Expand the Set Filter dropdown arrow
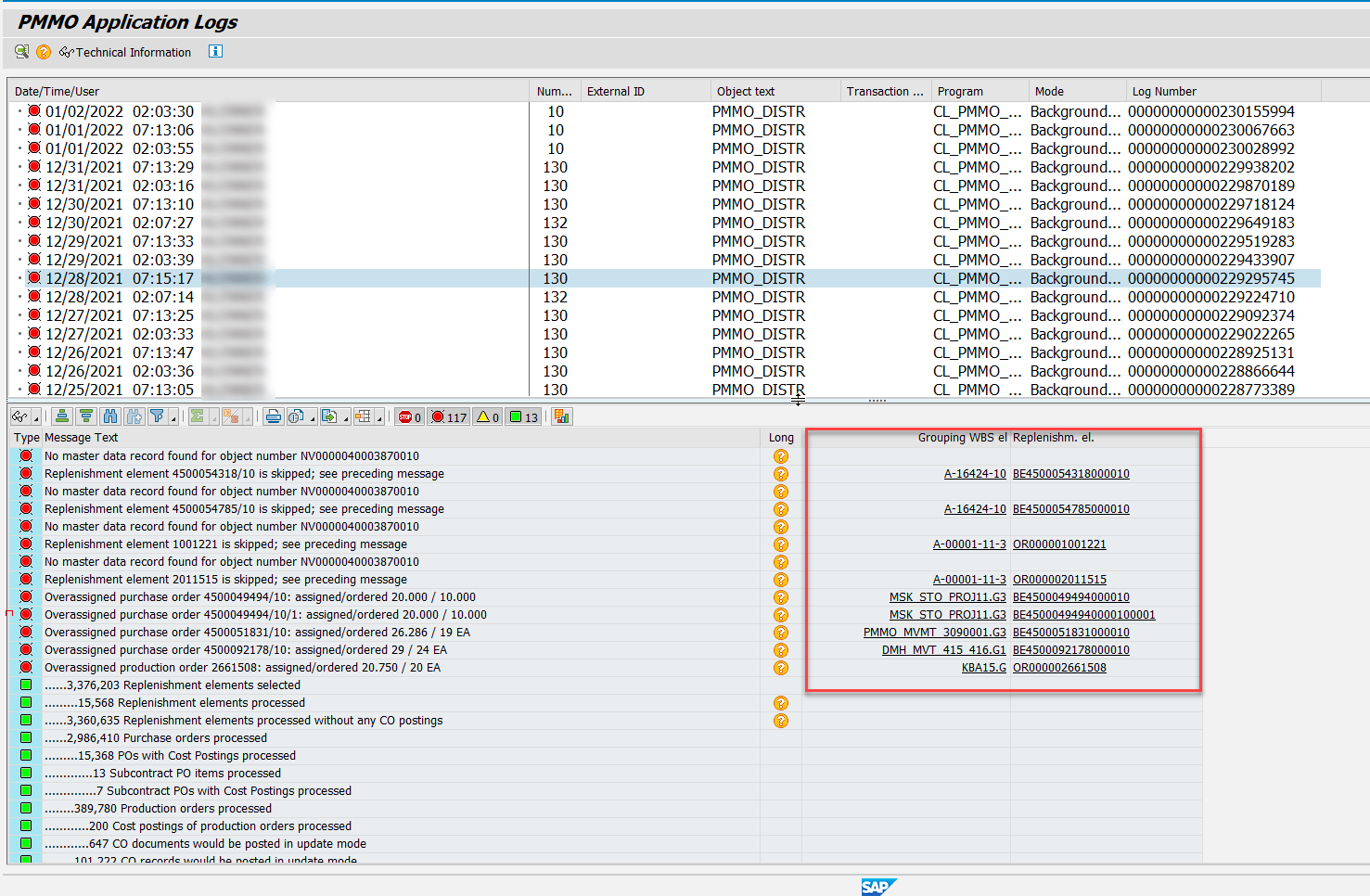Screen dimensions: 1370x896 (x=173, y=418)
